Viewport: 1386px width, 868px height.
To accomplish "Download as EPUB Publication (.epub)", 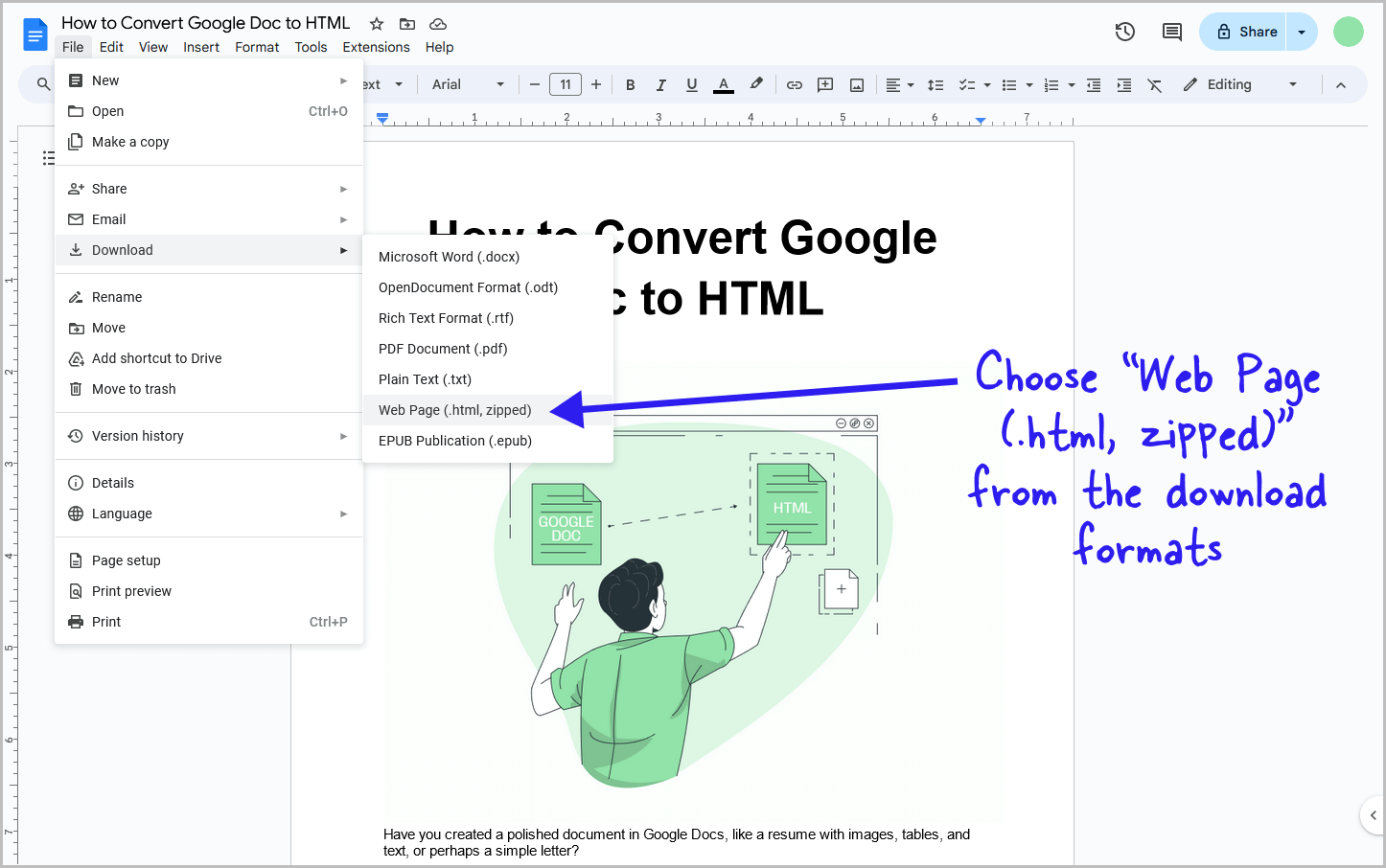I will click(488, 441).
